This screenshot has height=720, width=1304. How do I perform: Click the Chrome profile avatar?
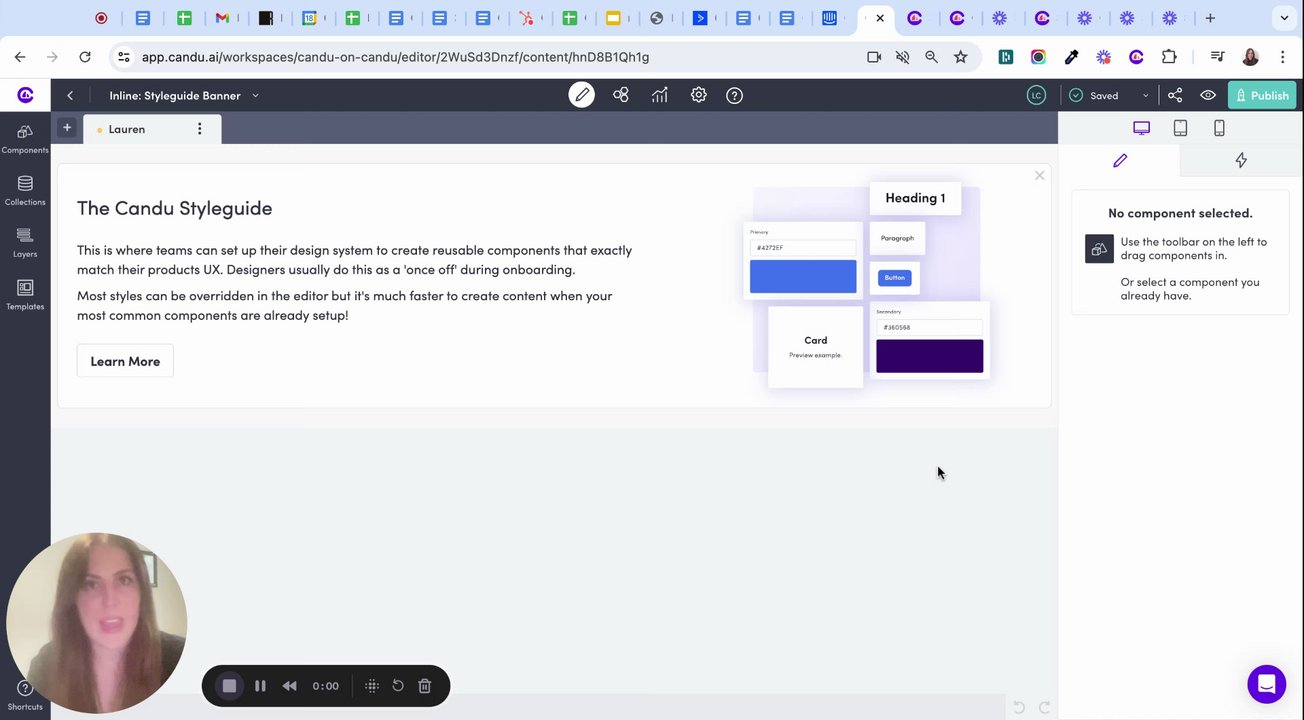(x=1250, y=57)
